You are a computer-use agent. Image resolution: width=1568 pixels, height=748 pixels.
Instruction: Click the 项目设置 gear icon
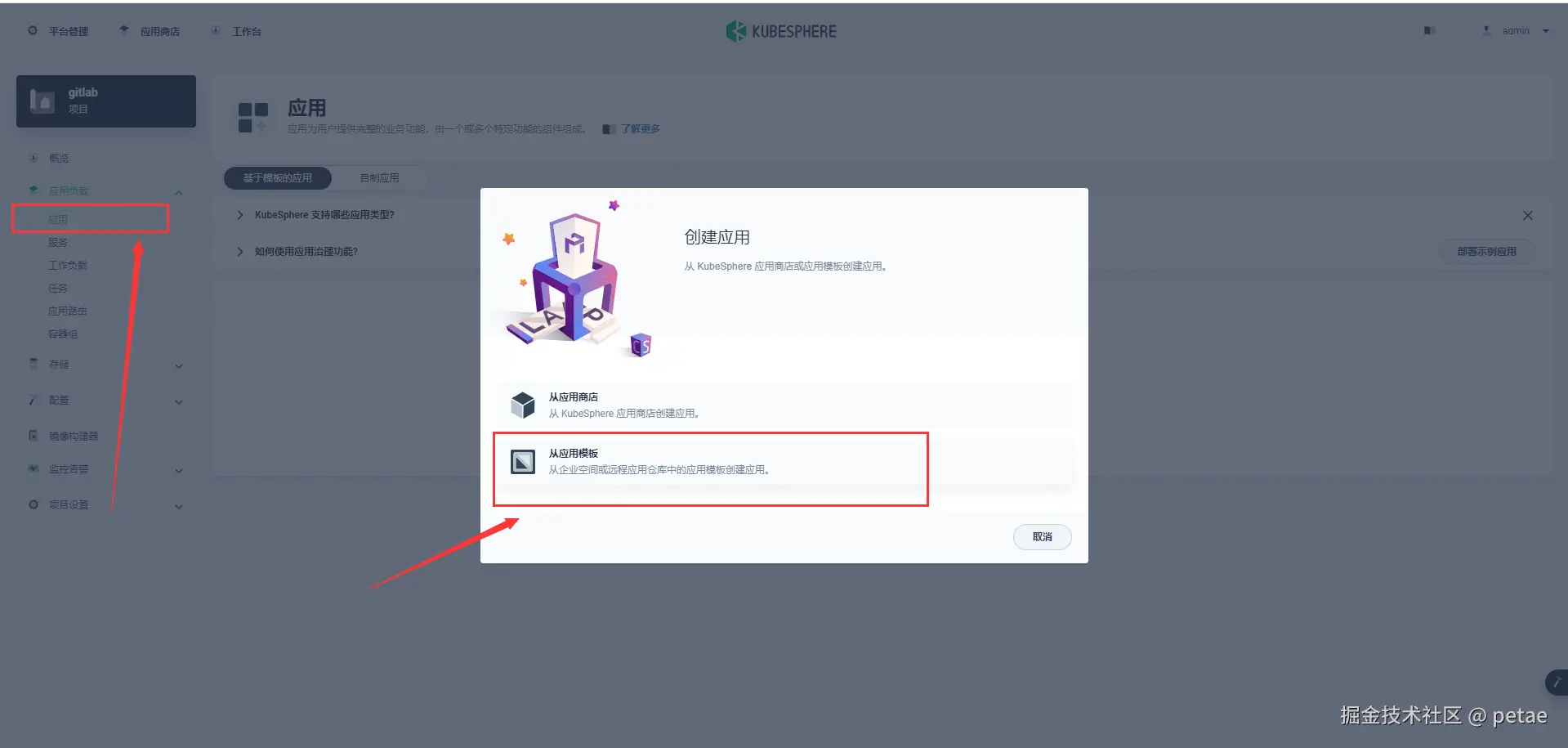[x=34, y=504]
